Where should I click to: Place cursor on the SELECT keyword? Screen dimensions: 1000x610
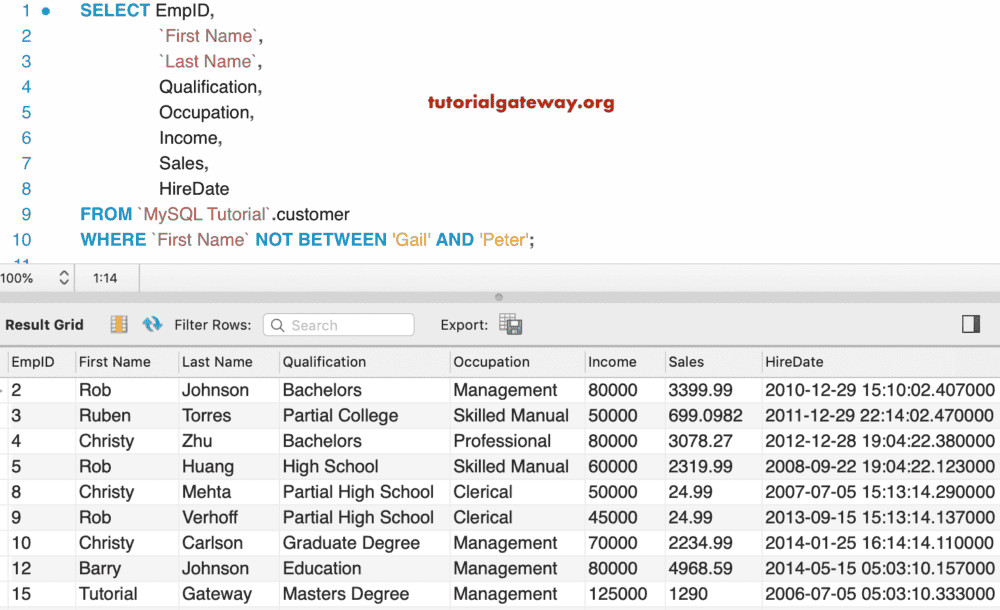click(x=115, y=11)
